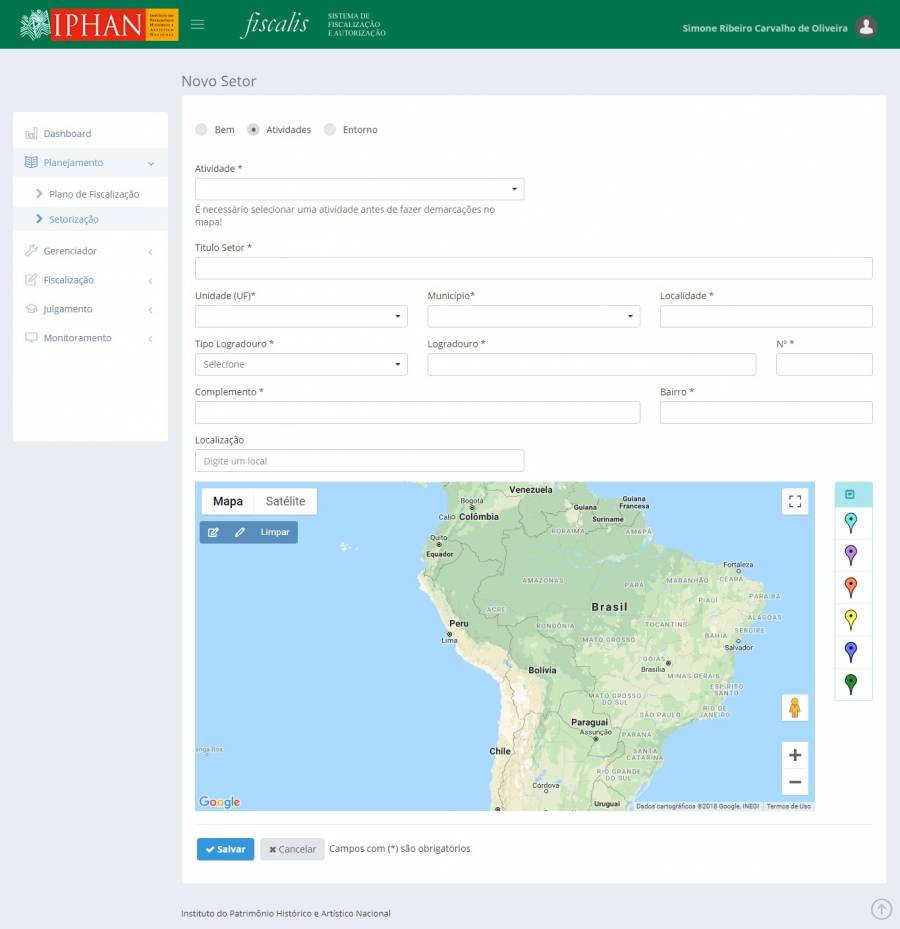
Task: Click the scroll-to-top arrow icon
Action: (881, 908)
